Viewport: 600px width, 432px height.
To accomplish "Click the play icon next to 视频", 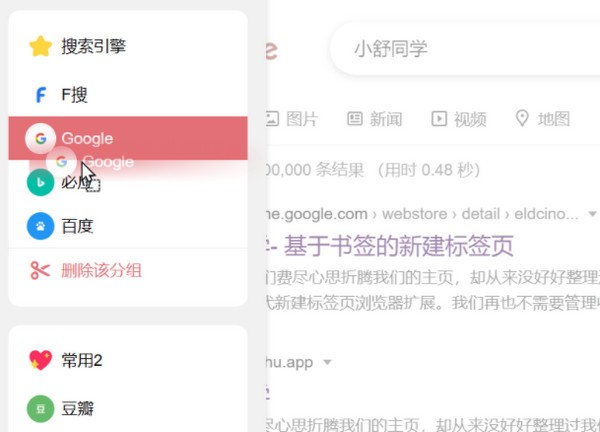I will [439, 119].
